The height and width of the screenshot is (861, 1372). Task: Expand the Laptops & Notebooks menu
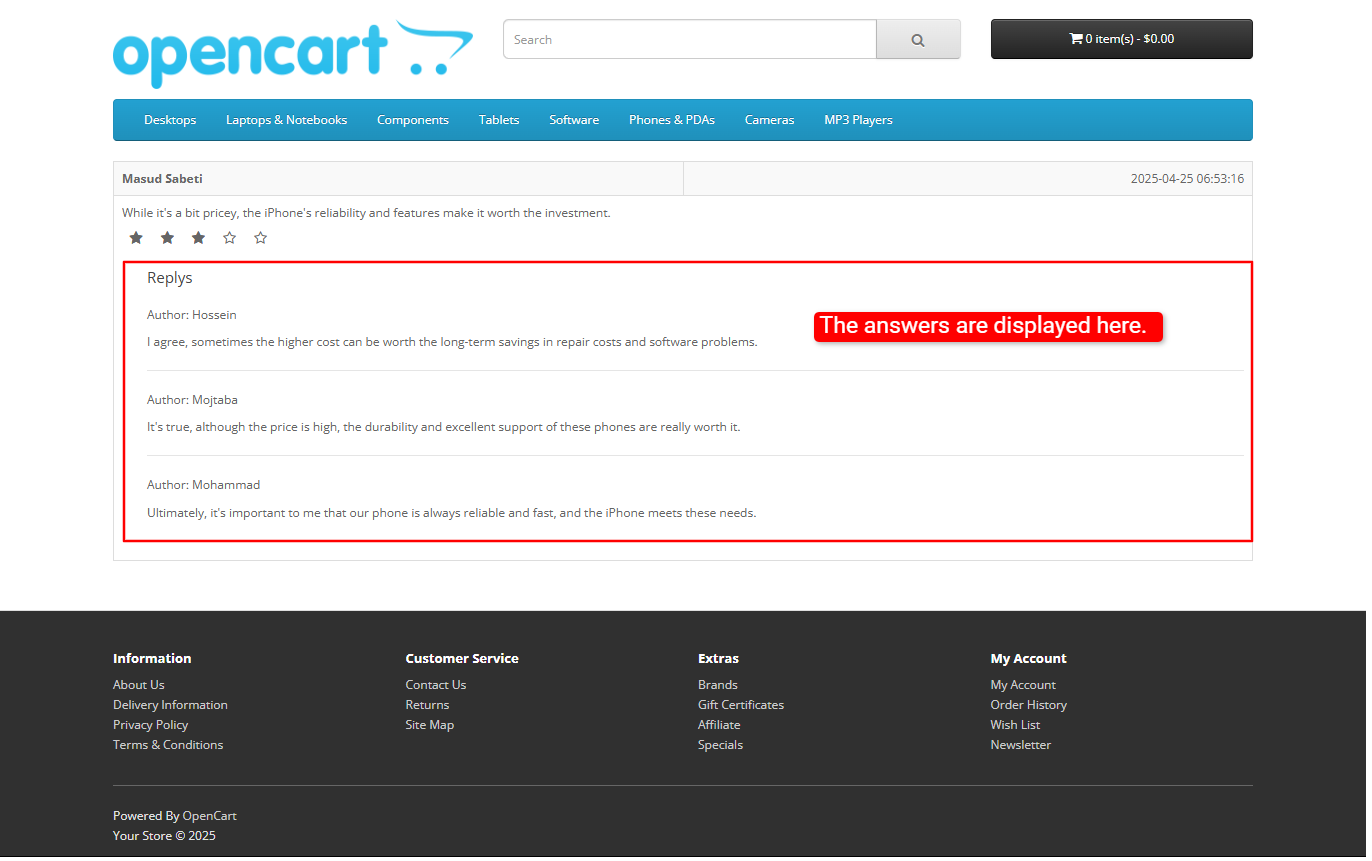(287, 120)
